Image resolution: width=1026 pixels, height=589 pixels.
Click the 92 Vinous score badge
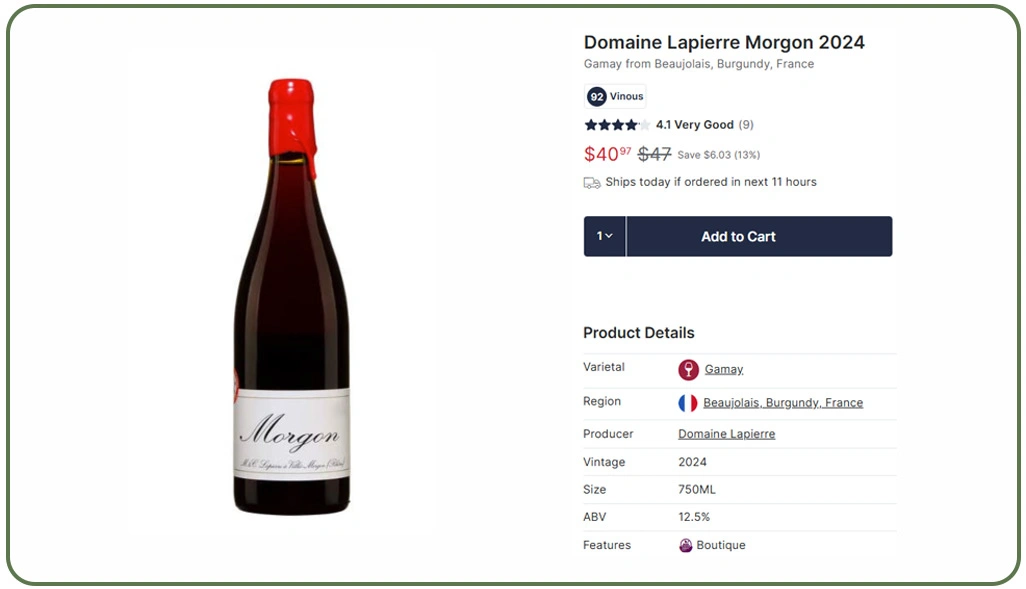click(615, 96)
